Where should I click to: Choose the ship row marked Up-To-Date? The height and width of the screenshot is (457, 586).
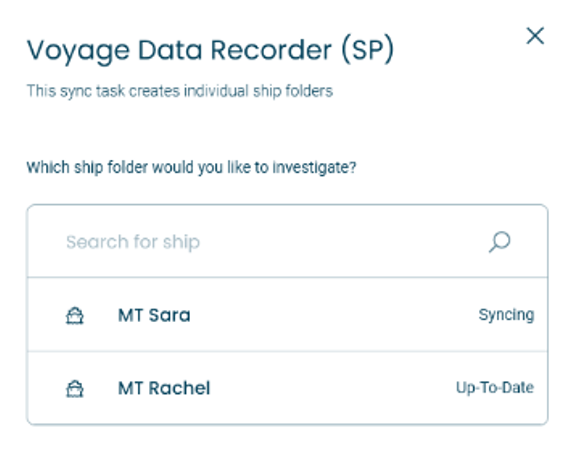coord(287,388)
